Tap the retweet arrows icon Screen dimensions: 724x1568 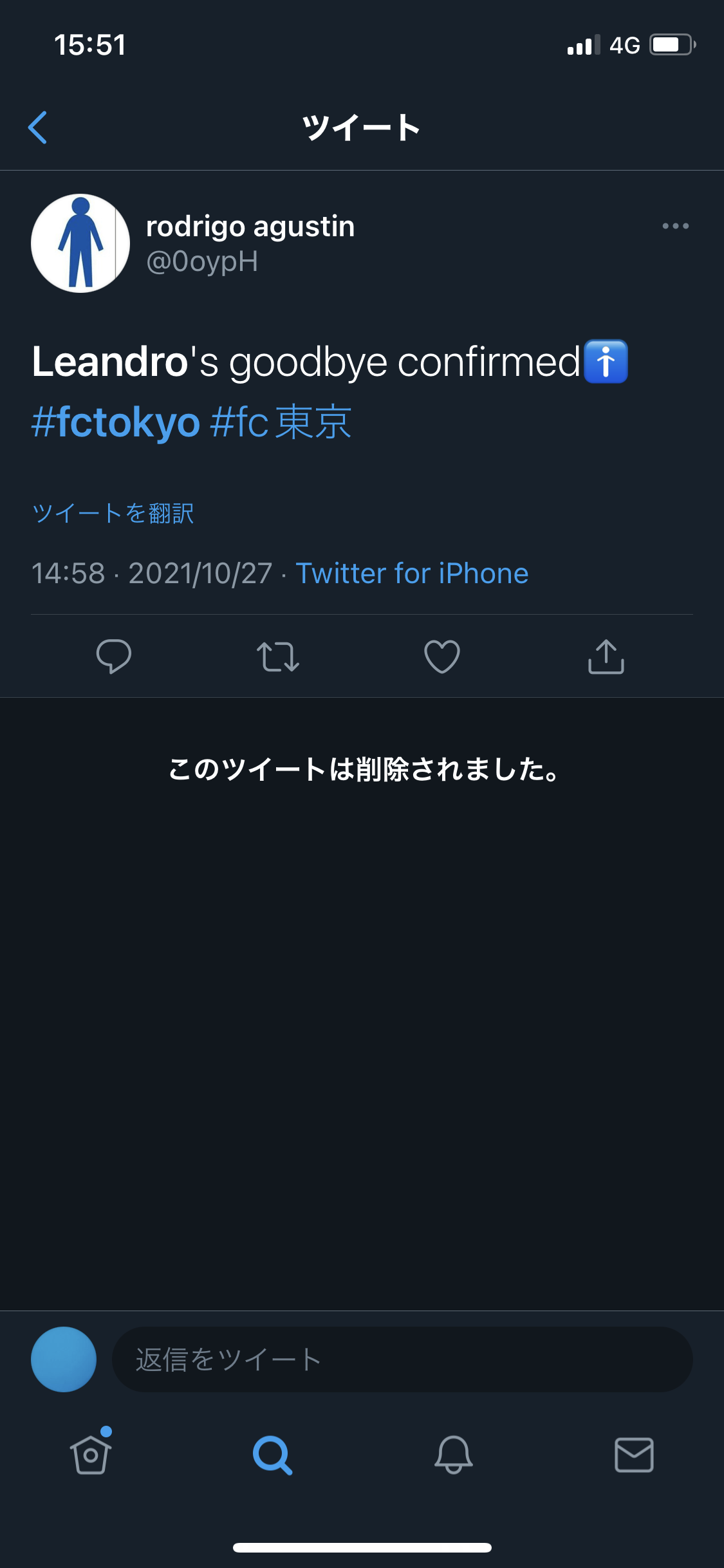(x=278, y=657)
